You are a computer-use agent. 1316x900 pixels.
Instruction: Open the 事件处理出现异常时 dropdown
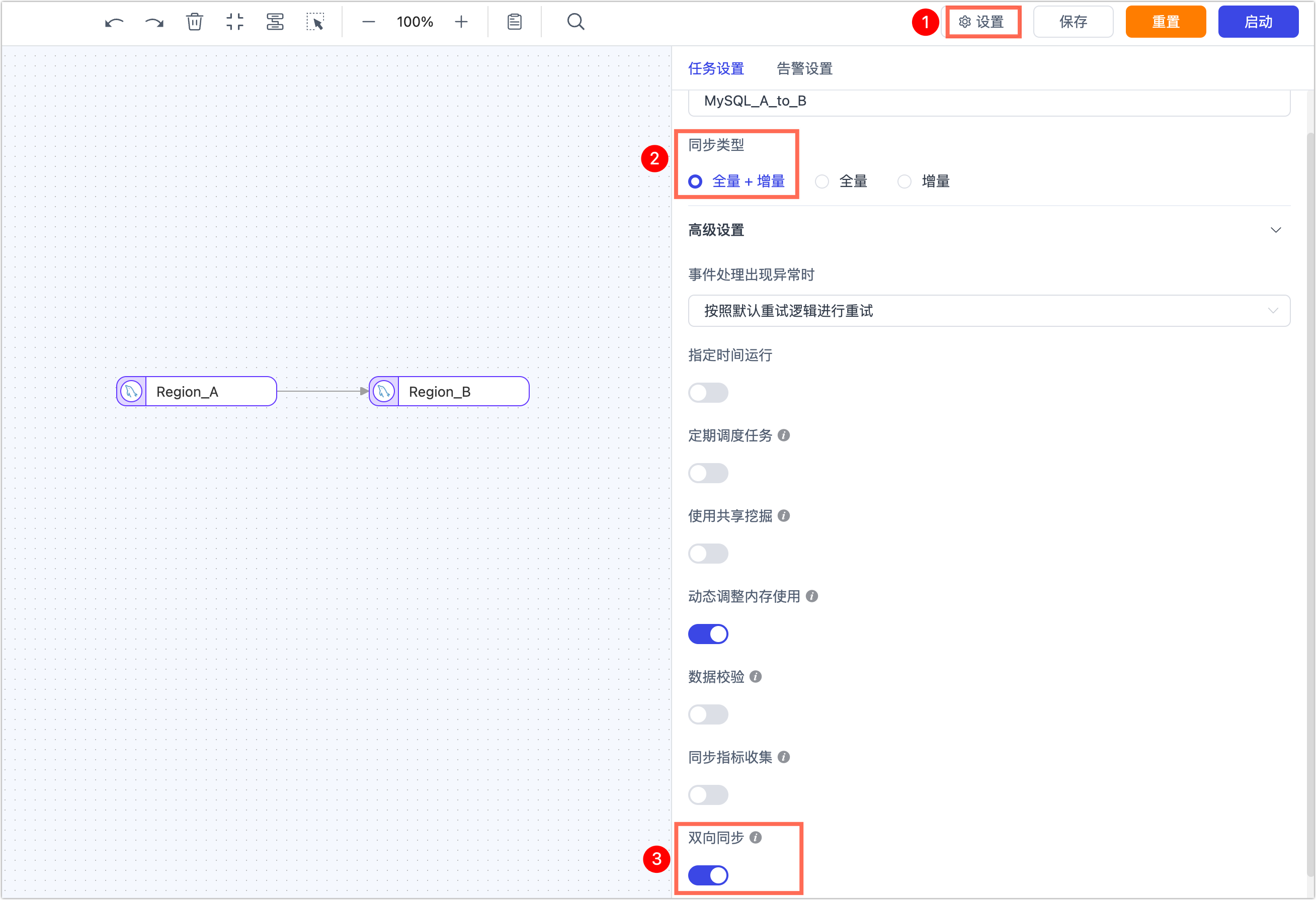point(989,311)
